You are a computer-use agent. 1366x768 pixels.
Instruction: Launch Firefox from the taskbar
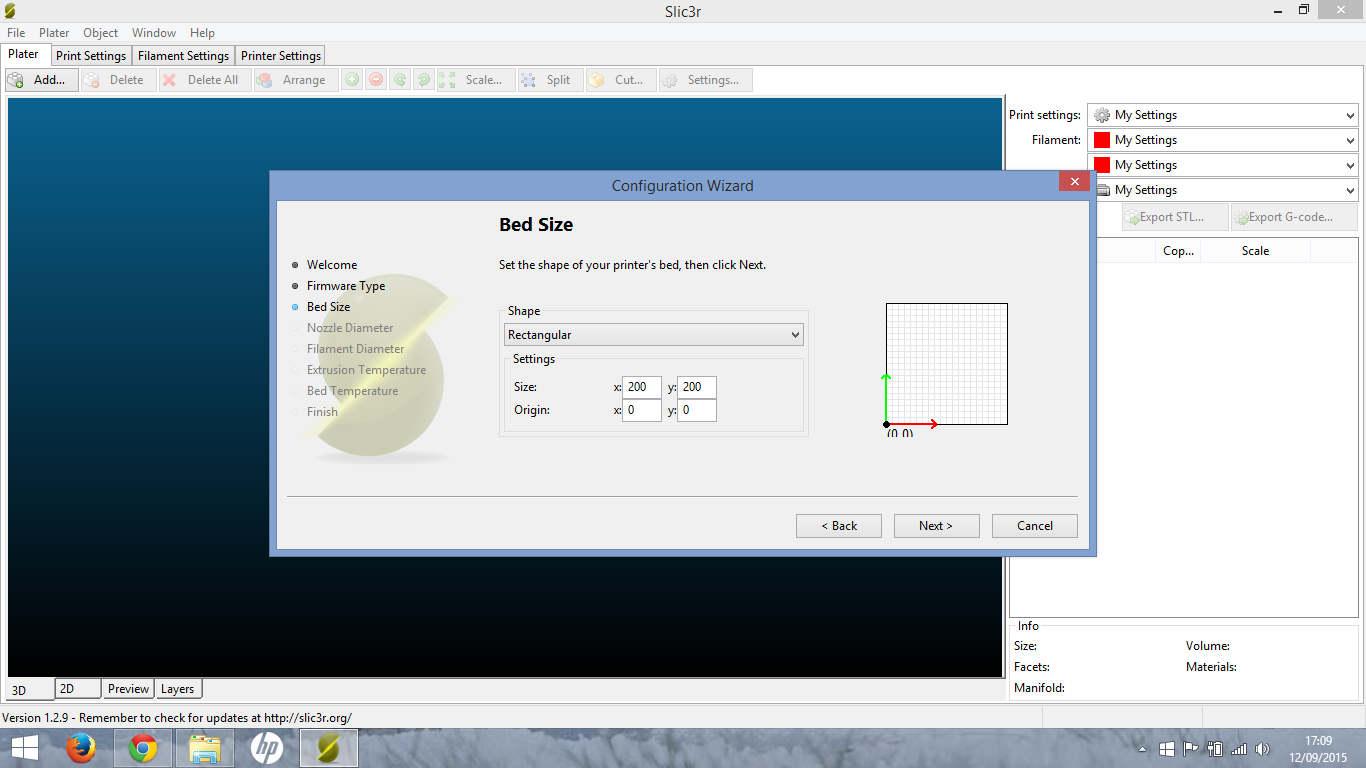point(81,748)
